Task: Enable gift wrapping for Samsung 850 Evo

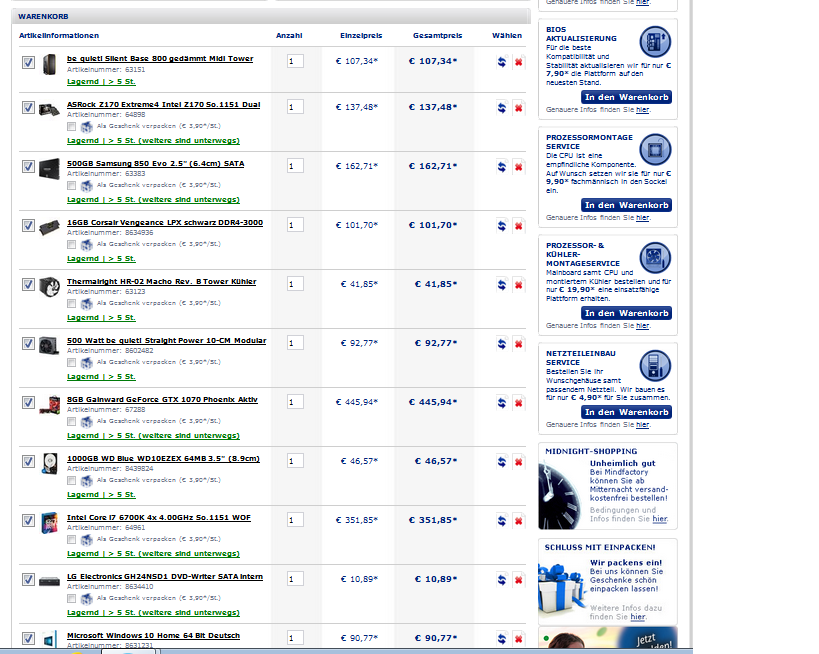Action: pyautogui.click(x=72, y=185)
